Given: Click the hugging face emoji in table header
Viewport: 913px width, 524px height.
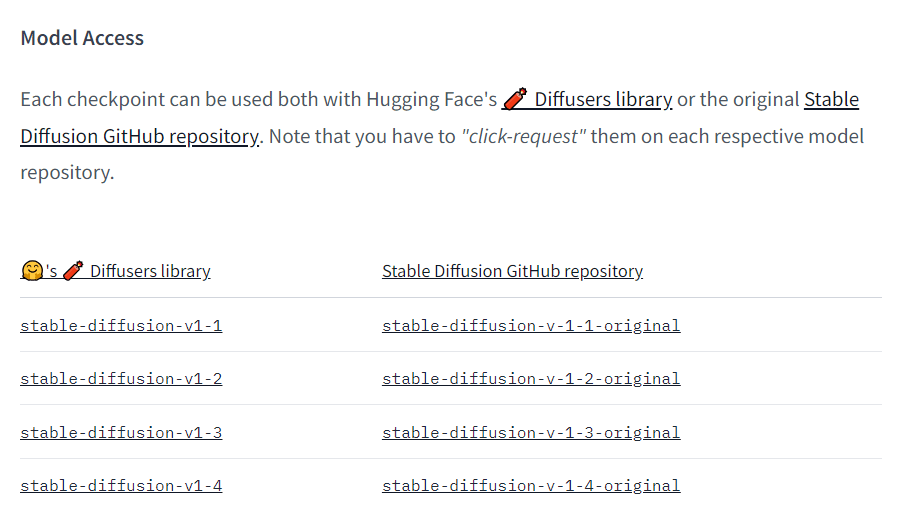Looking at the screenshot, I should click(x=32, y=271).
